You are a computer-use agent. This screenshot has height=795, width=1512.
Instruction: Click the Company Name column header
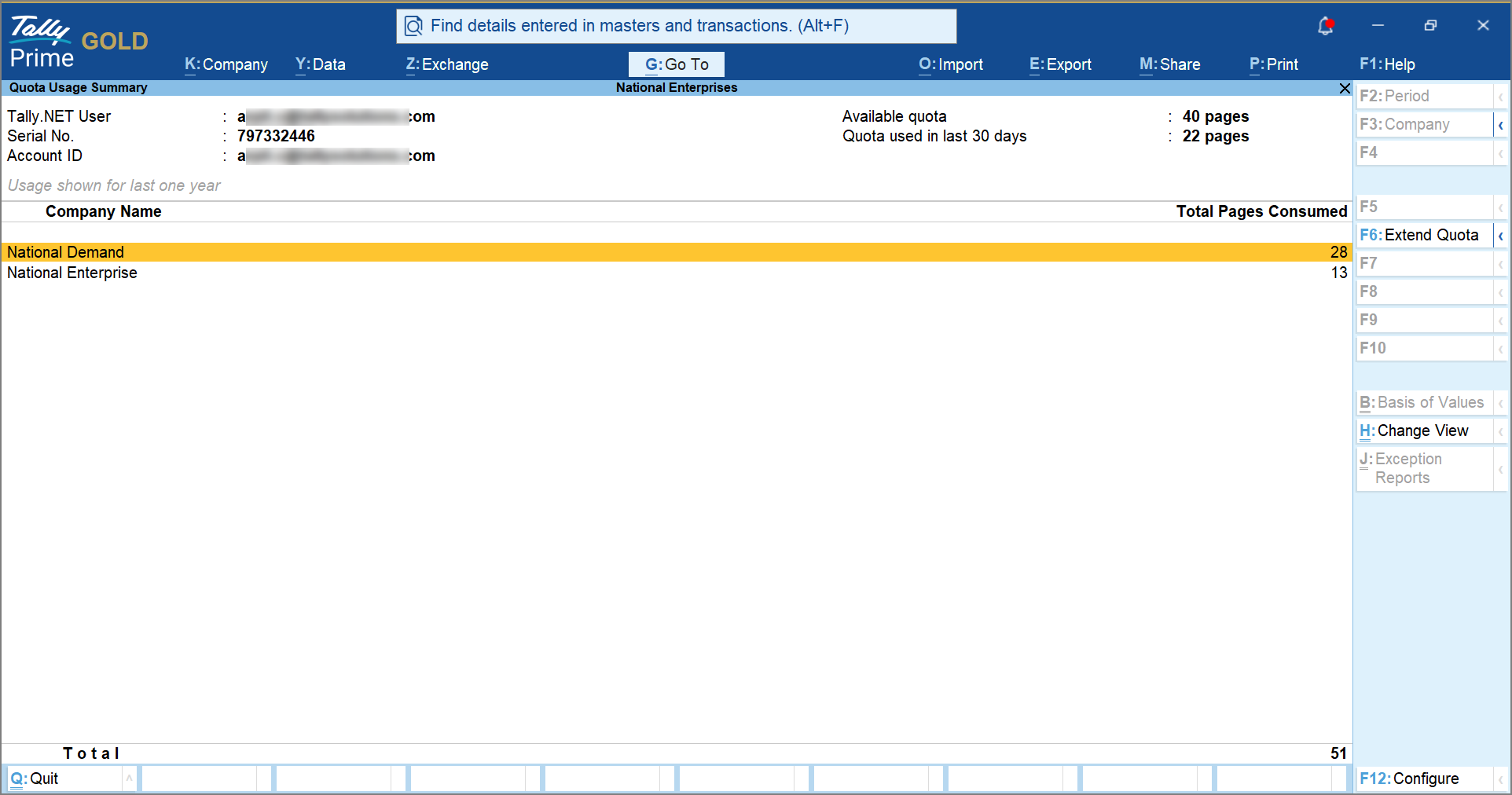tap(104, 211)
